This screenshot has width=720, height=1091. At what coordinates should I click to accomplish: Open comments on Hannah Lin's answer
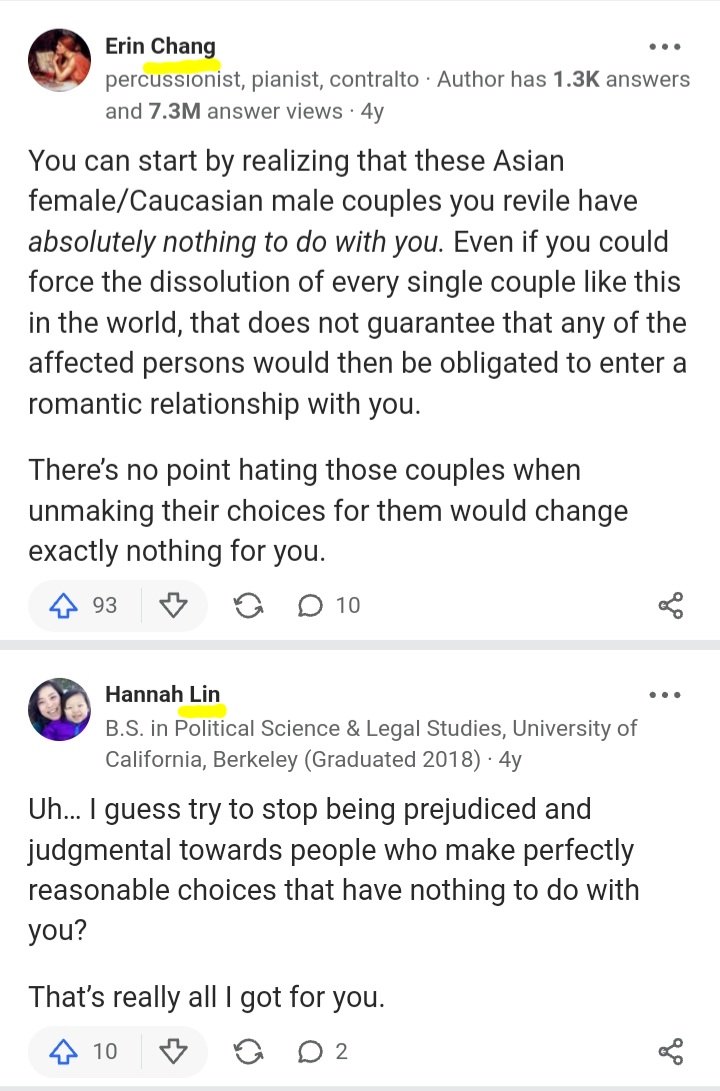tap(322, 1051)
